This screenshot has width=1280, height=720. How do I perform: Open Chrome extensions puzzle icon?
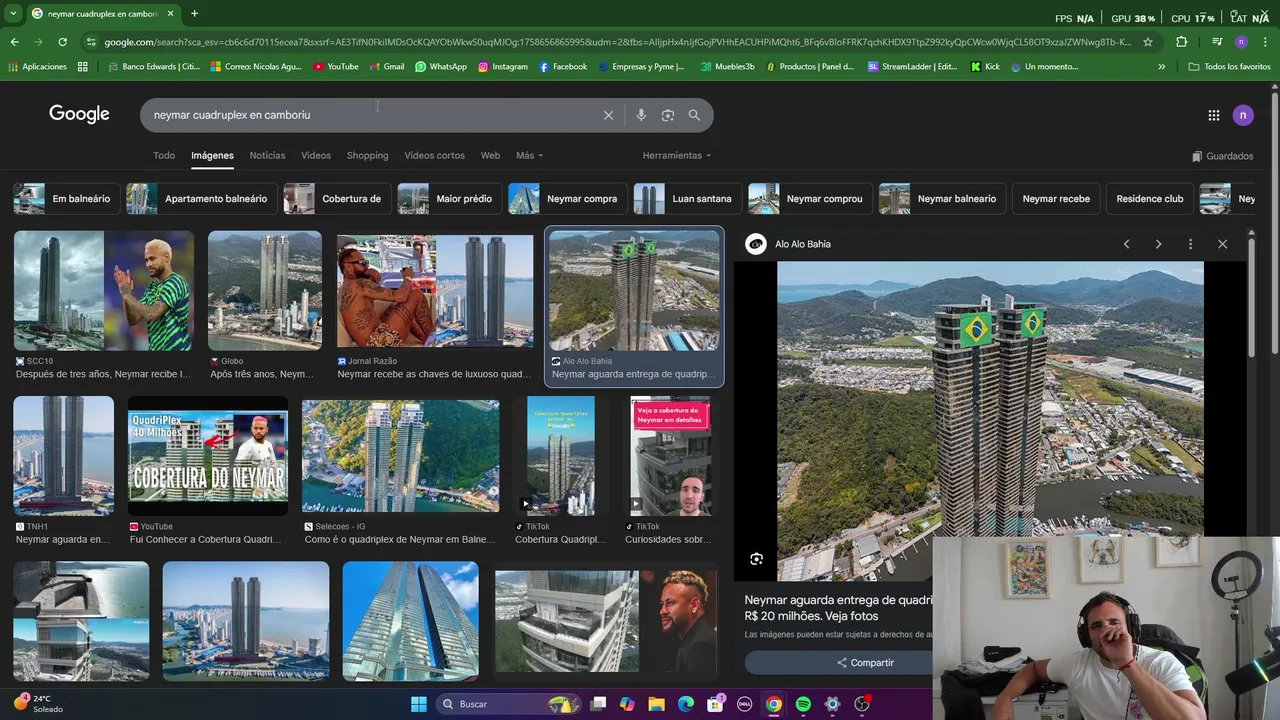click(x=1181, y=42)
